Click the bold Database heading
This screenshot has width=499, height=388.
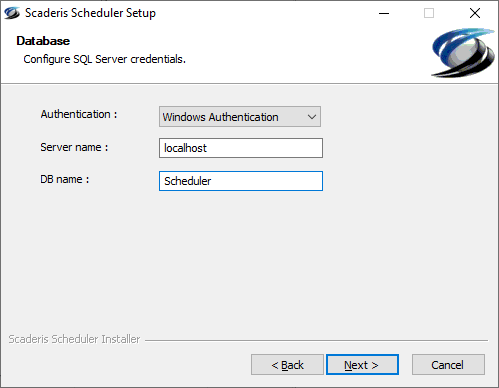point(43,41)
